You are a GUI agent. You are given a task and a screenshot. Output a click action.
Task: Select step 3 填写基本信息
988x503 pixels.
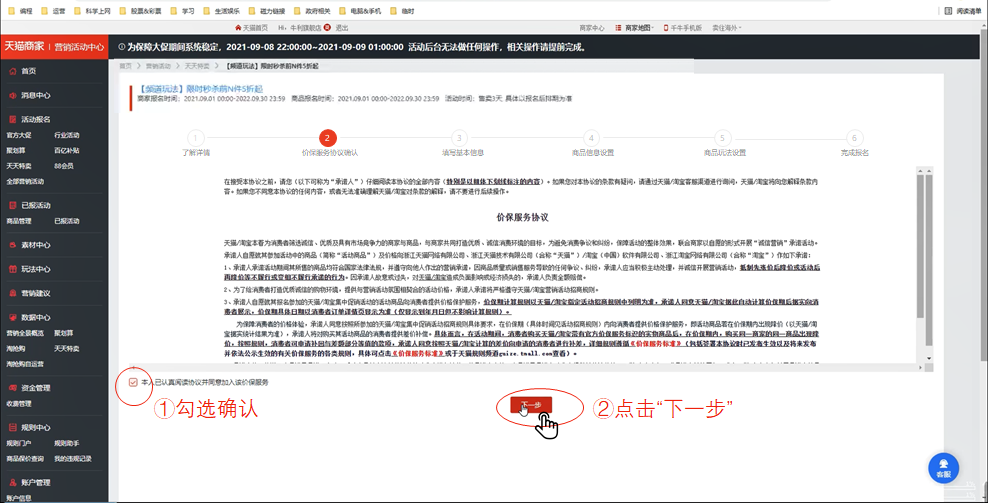pos(459,138)
